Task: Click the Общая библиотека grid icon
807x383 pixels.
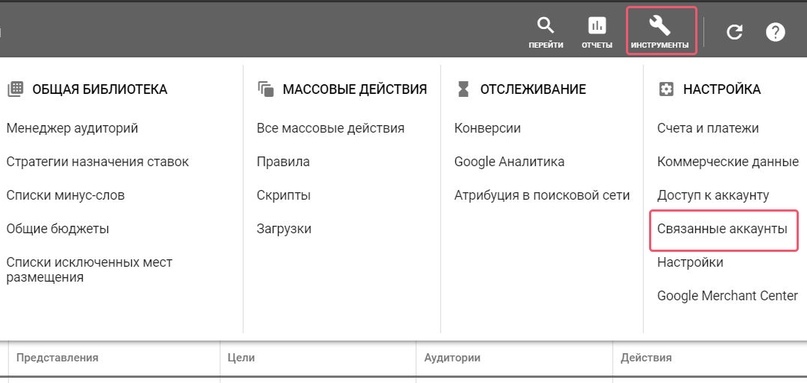Action: coord(15,89)
